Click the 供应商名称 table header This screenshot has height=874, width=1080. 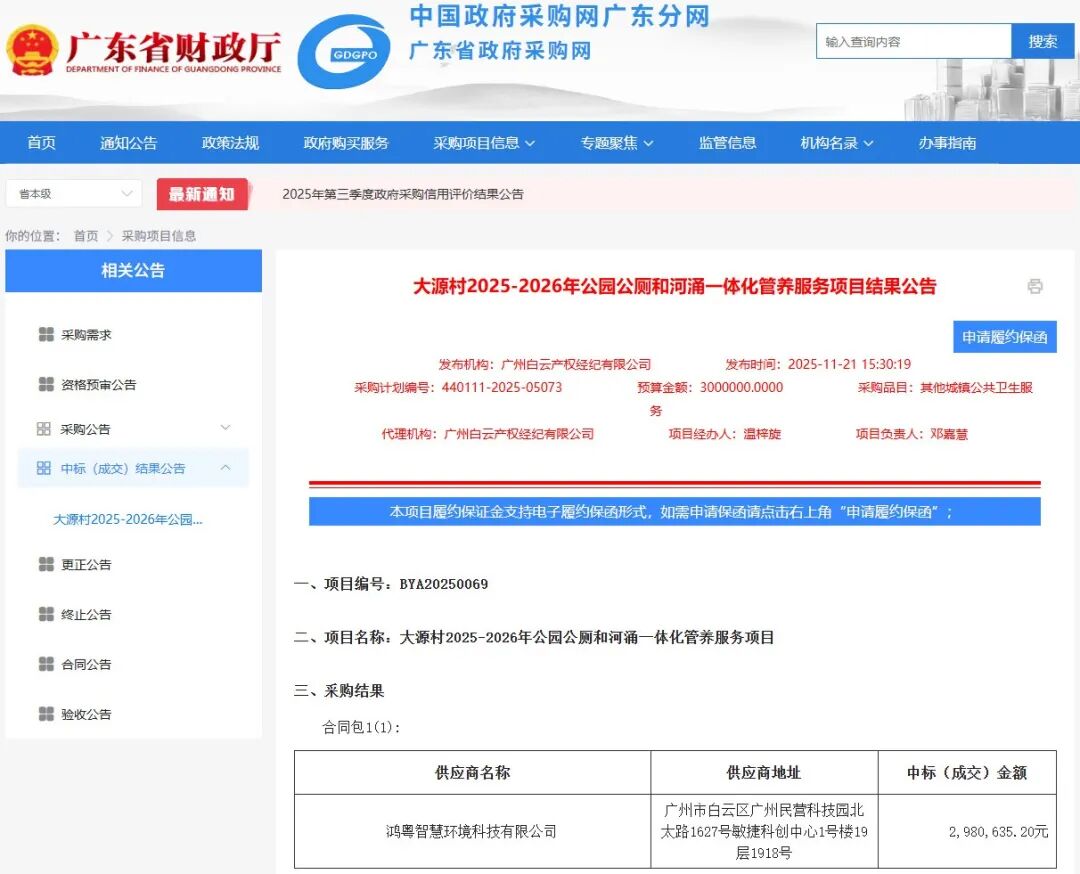[472, 773]
